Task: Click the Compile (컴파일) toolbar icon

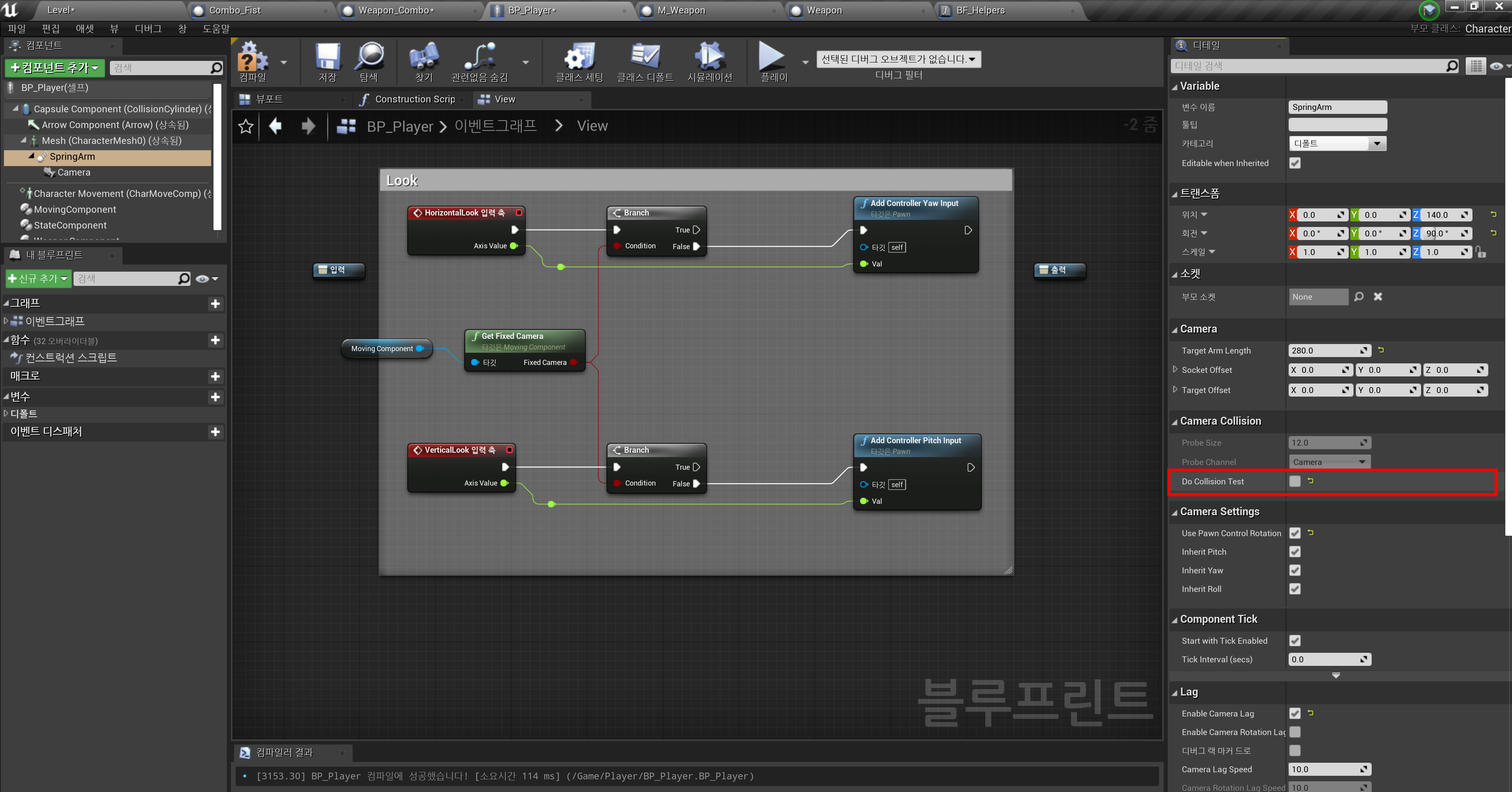Action: pyautogui.click(x=252, y=57)
